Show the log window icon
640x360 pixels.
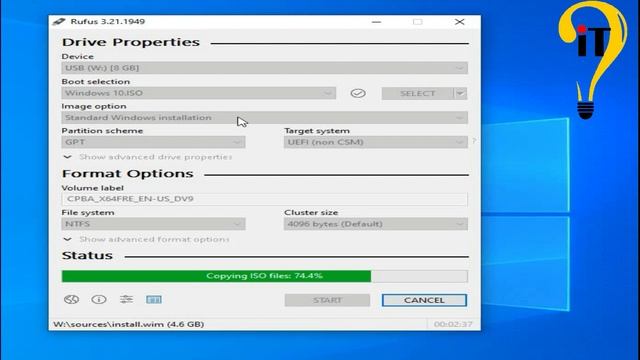154,300
